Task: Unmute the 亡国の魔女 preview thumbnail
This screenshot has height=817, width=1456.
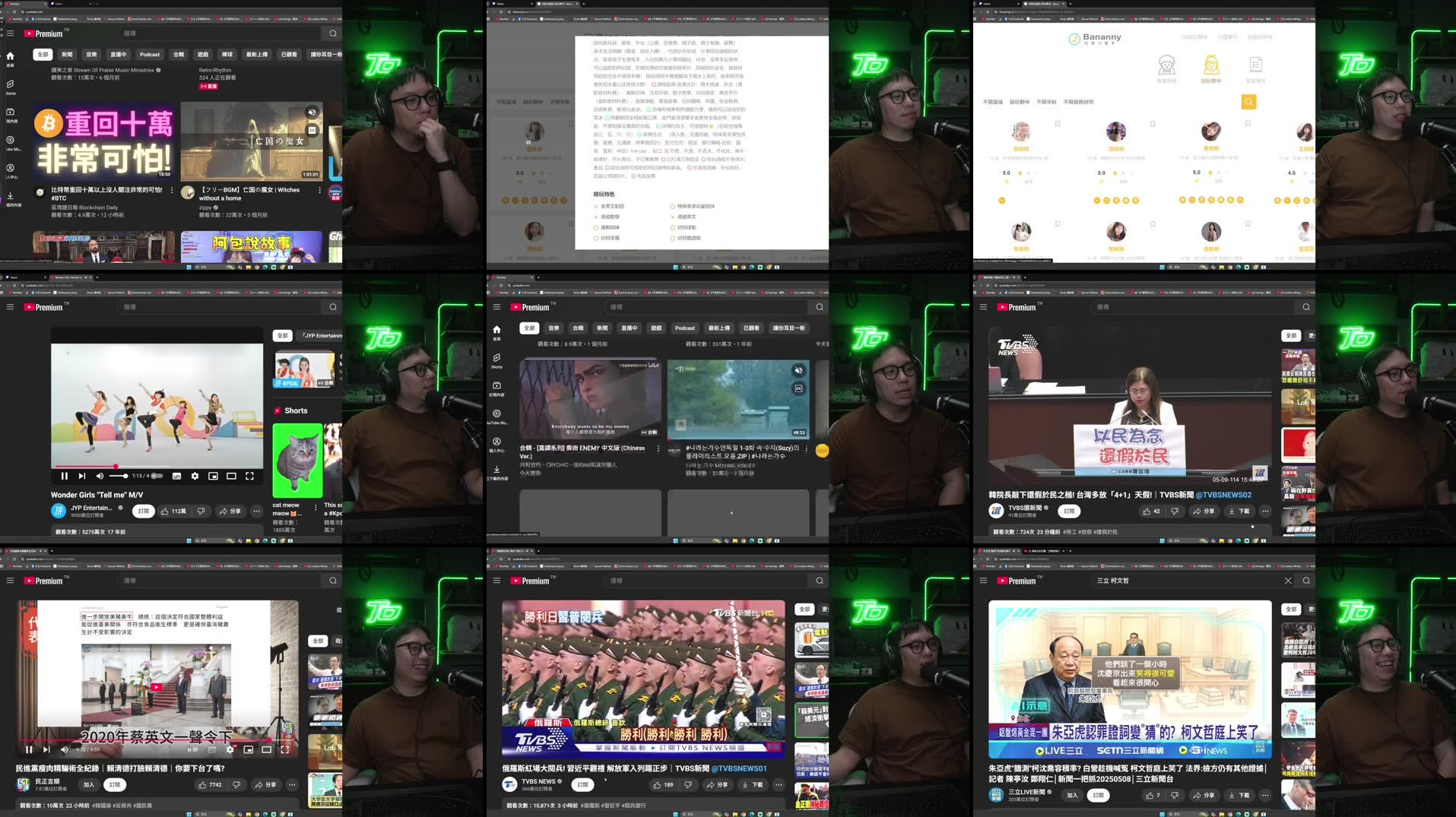Action: [312, 112]
